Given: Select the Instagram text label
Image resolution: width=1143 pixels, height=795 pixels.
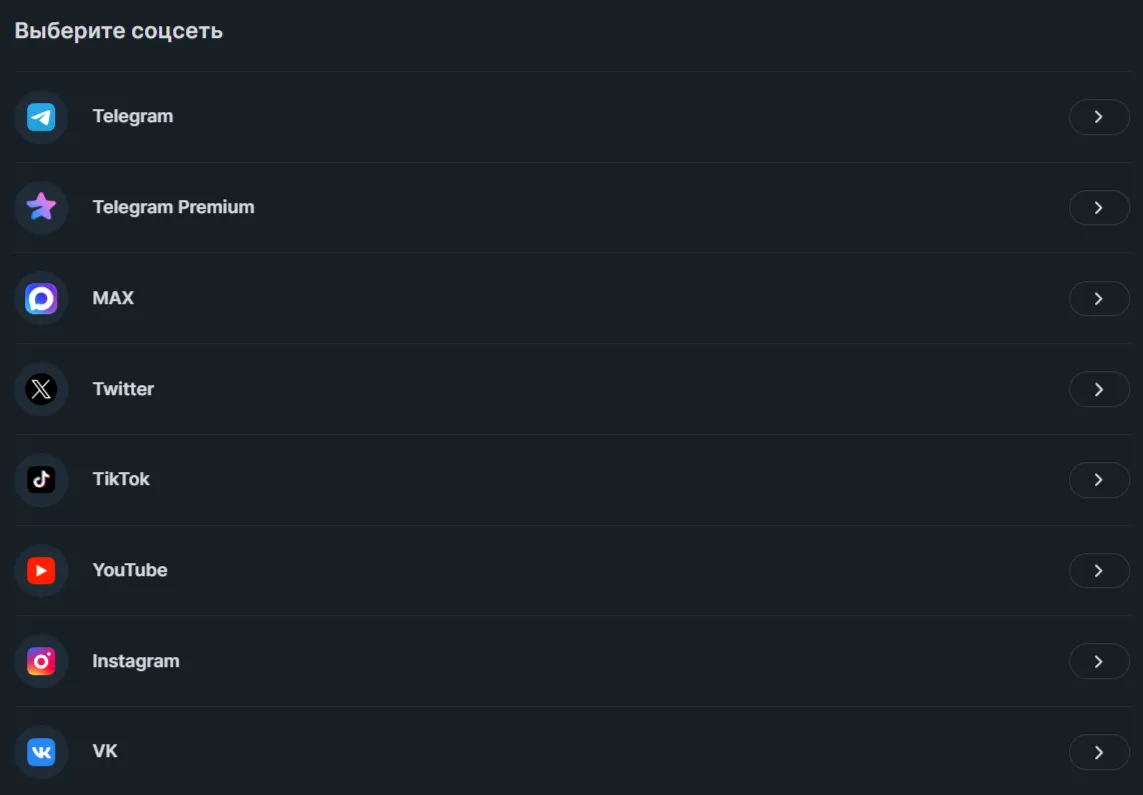Looking at the screenshot, I should pyautogui.click(x=136, y=661).
